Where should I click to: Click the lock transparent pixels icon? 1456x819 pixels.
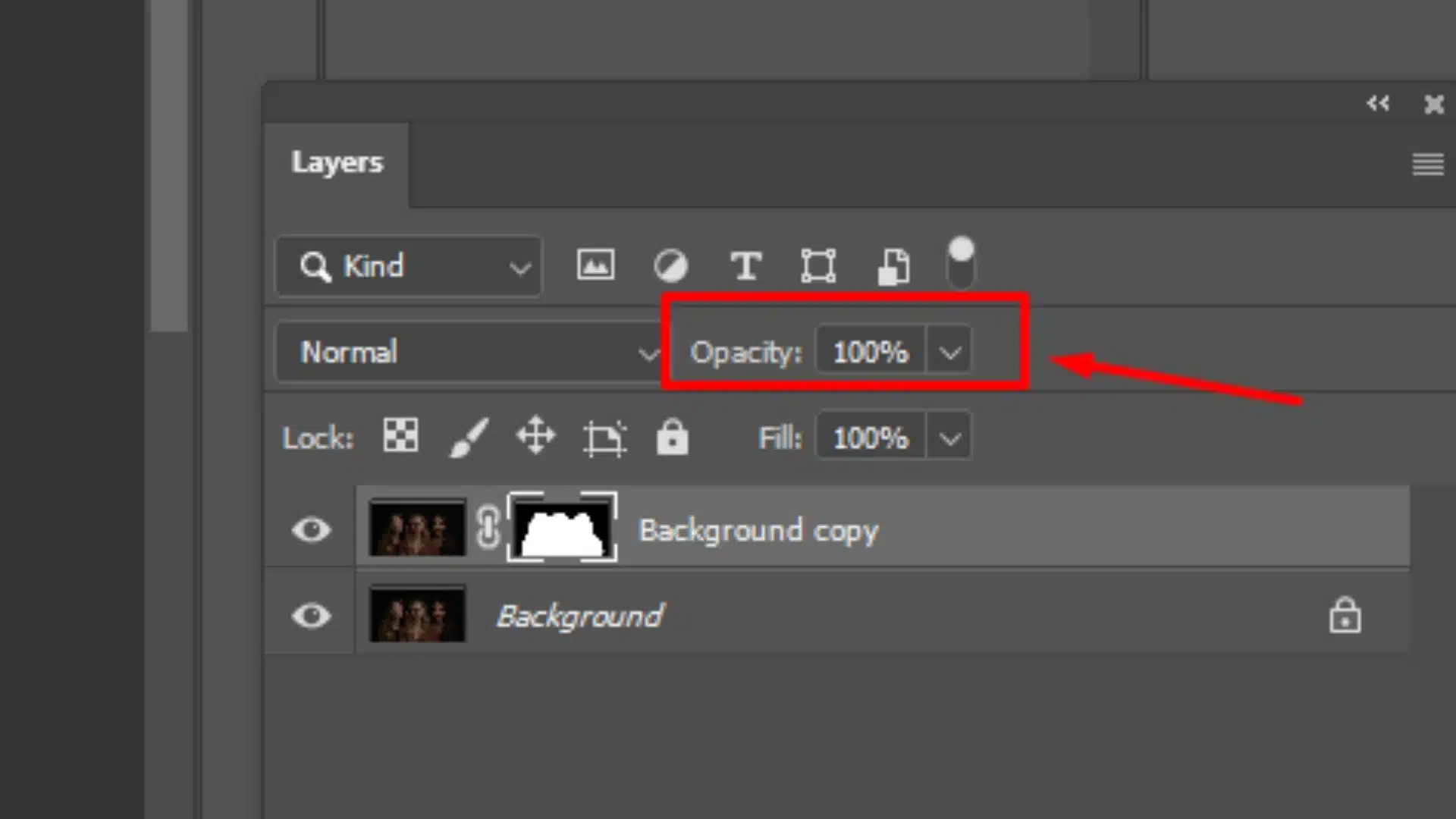(x=400, y=438)
